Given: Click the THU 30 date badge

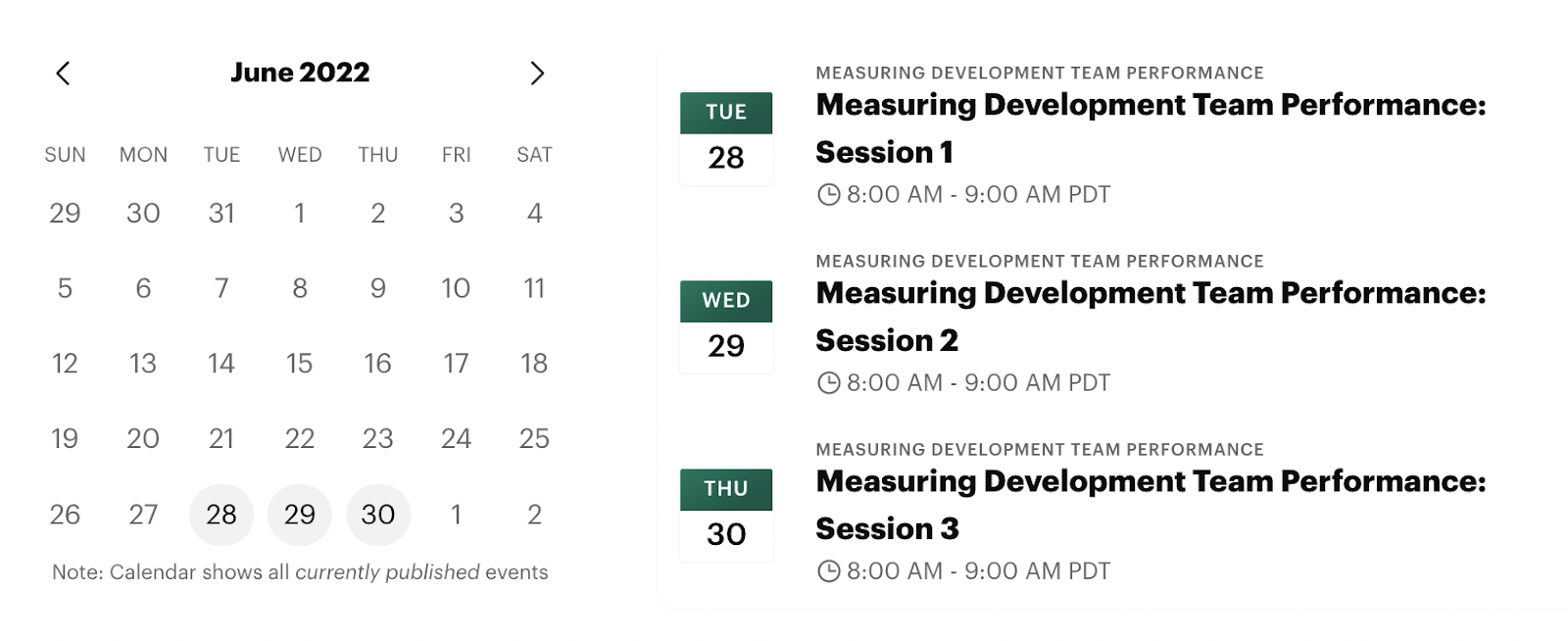Looking at the screenshot, I should click(726, 515).
